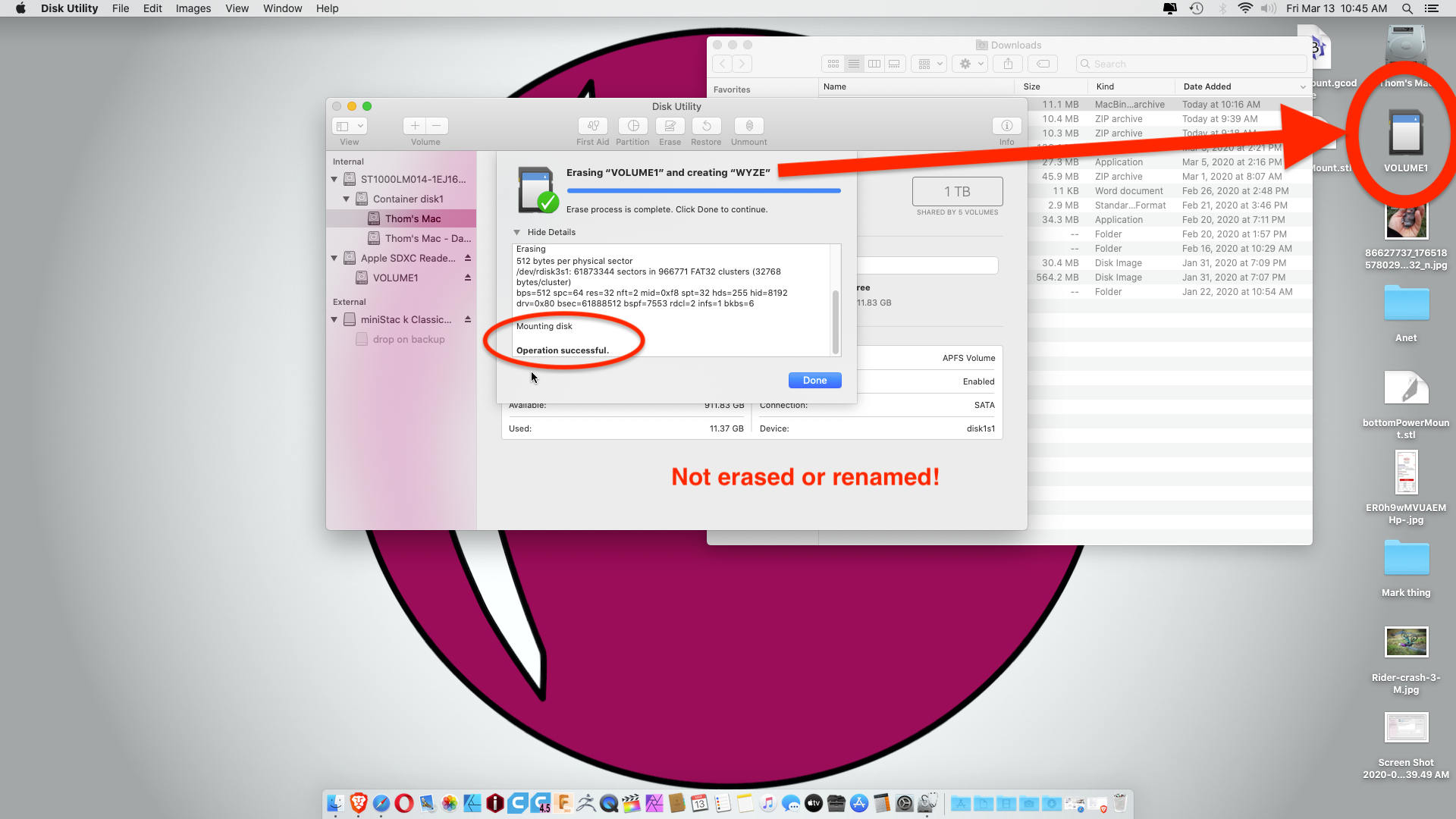
Task: Select Thom's Mac - Data volume
Action: coord(427,239)
